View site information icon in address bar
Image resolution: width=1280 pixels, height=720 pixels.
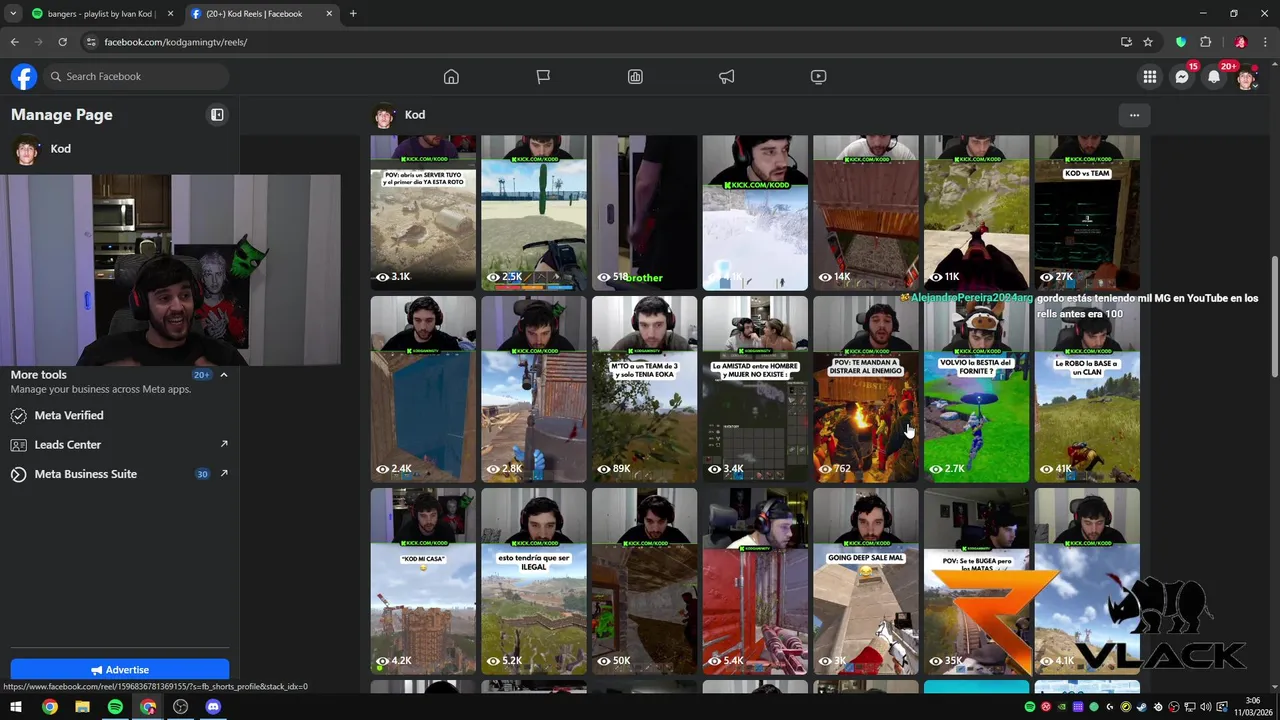(91, 42)
